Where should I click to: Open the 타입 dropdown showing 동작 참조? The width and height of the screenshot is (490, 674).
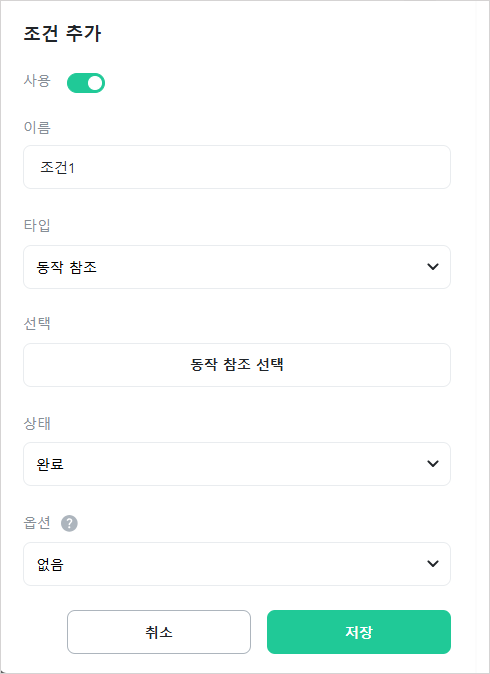click(x=237, y=267)
